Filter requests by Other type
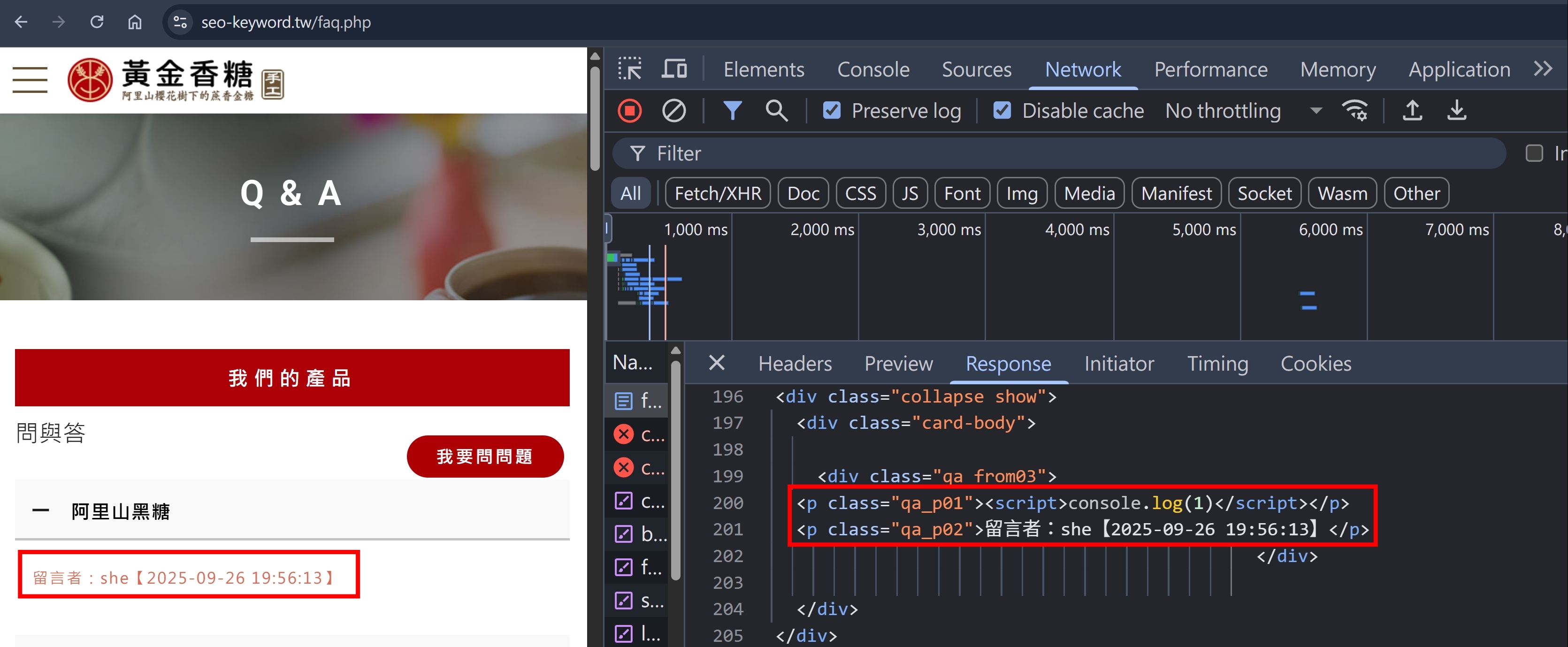The height and width of the screenshot is (647, 1568). click(x=1417, y=193)
